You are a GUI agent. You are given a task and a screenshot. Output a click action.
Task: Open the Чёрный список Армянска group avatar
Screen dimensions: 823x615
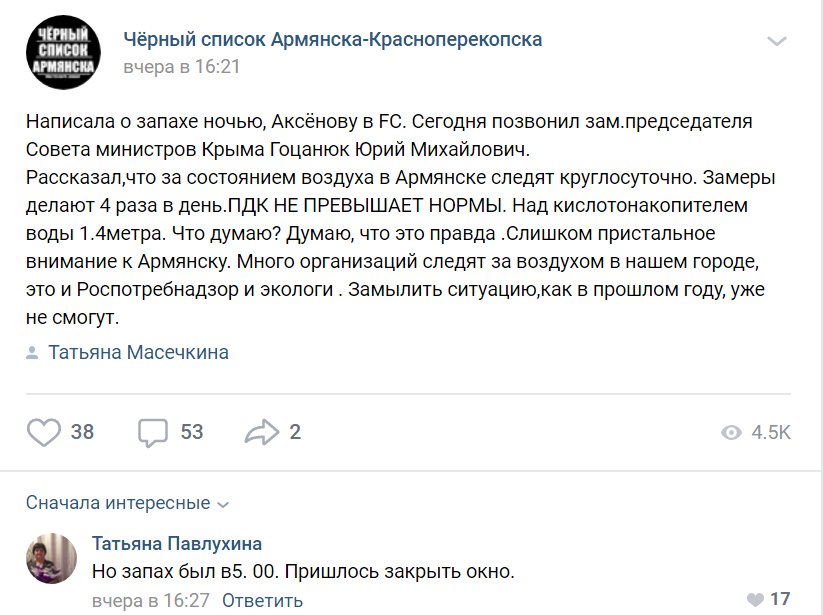point(61,52)
